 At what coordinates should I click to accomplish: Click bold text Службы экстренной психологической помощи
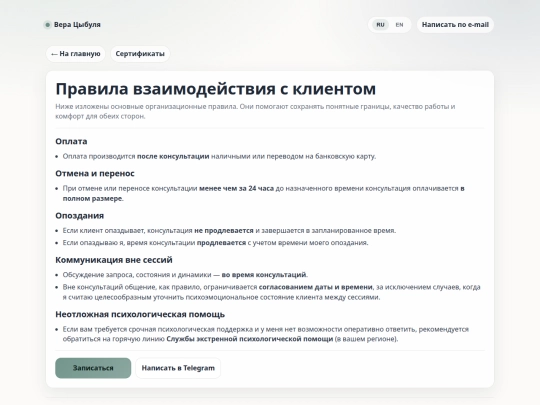pos(250,339)
